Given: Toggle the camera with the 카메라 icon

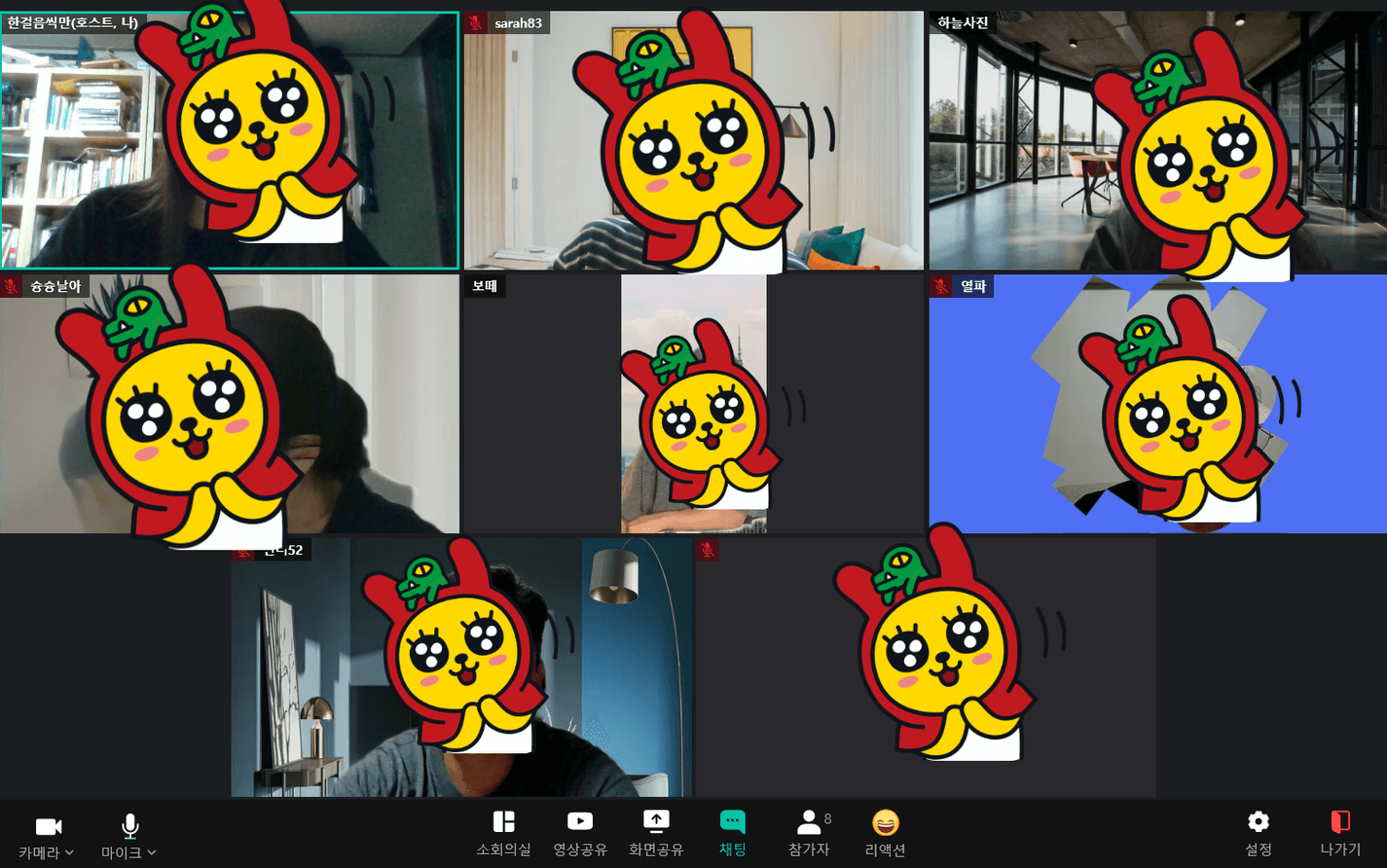Looking at the screenshot, I should coord(49,826).
